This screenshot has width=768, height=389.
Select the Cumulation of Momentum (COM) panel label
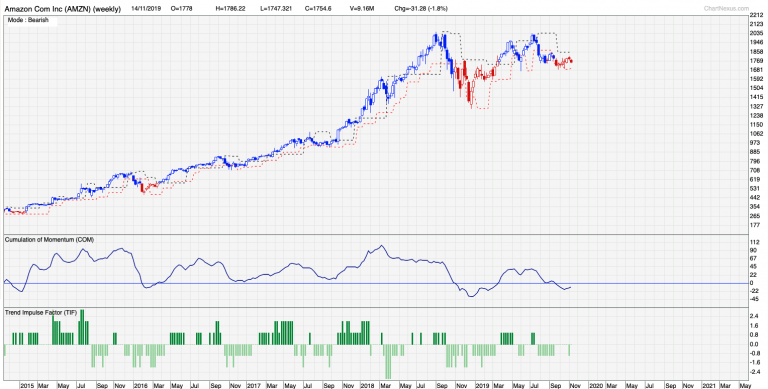click(x=49, y=239)
